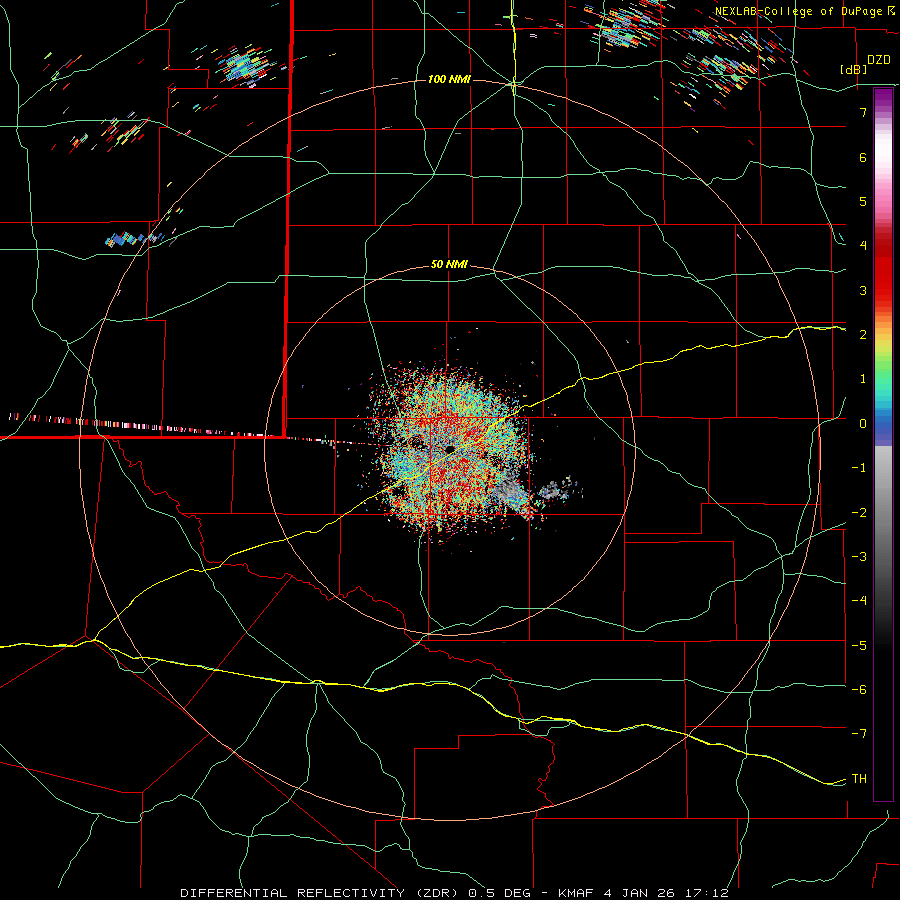Click the DIFFERENTIAL REFLECTIVITY (ZDR) caption text

click(x=321, y=893)
